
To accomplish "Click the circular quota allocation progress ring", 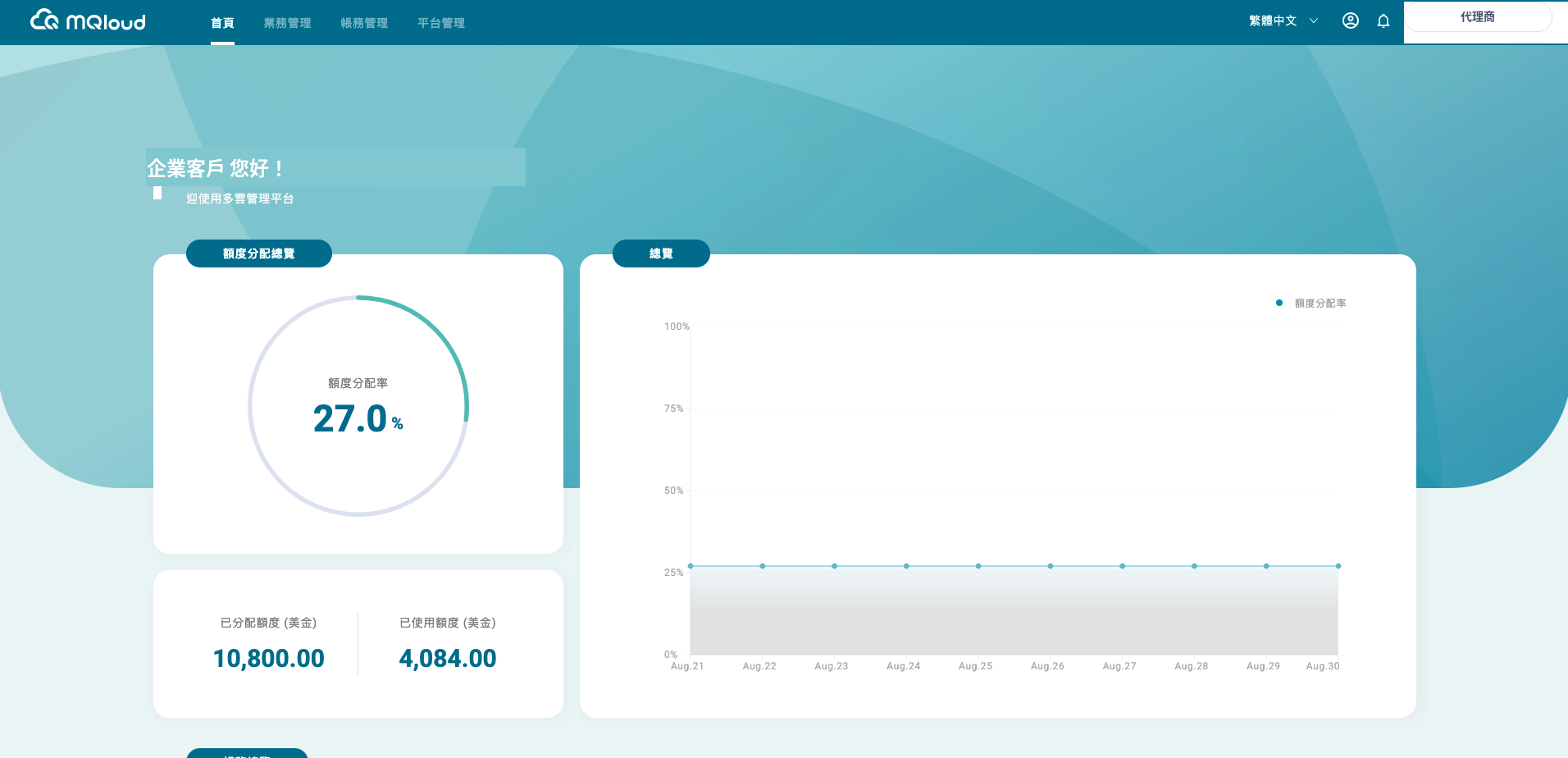I will click(358, 406).
